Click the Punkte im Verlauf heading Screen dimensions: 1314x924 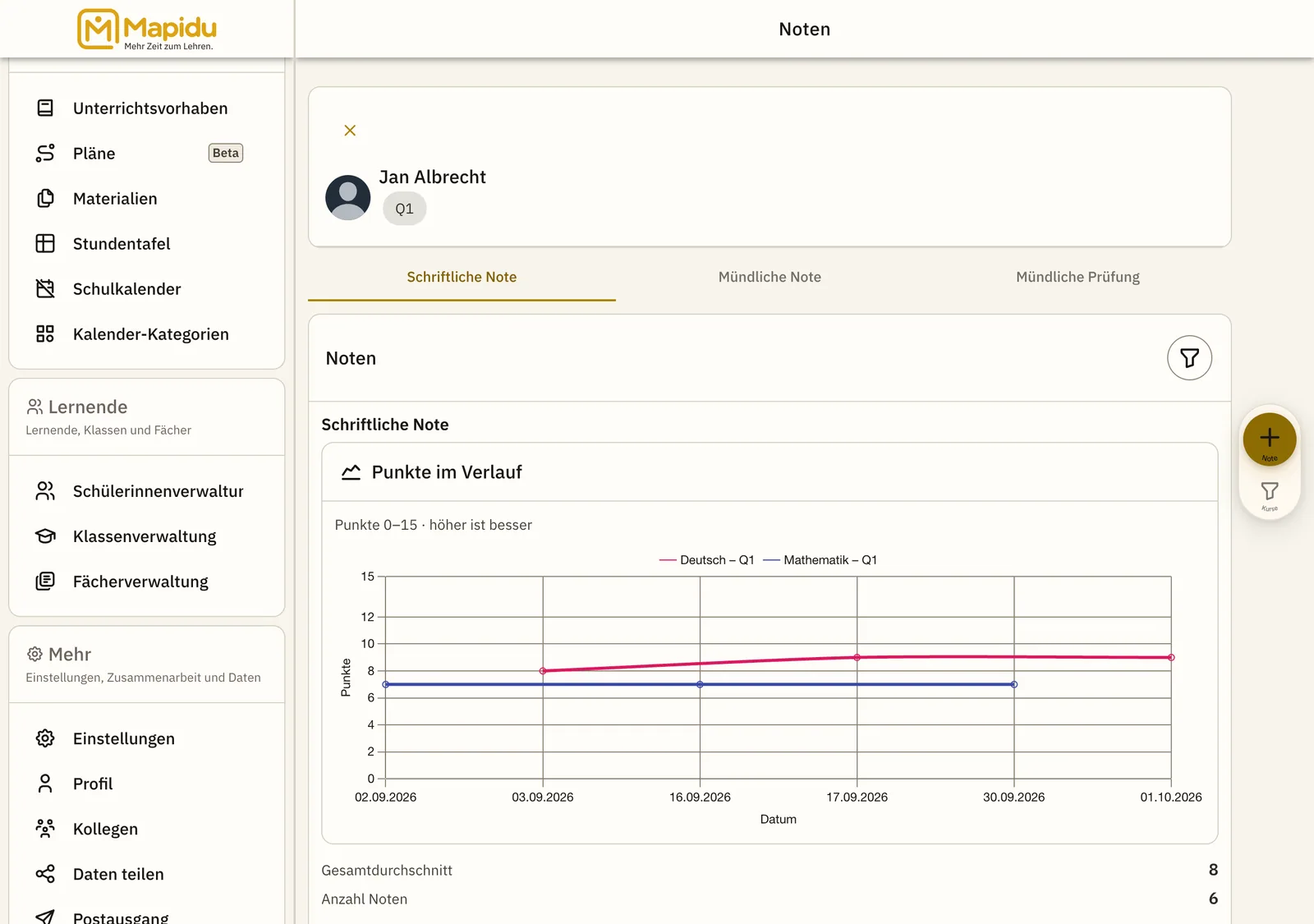[x=447, y=472]
